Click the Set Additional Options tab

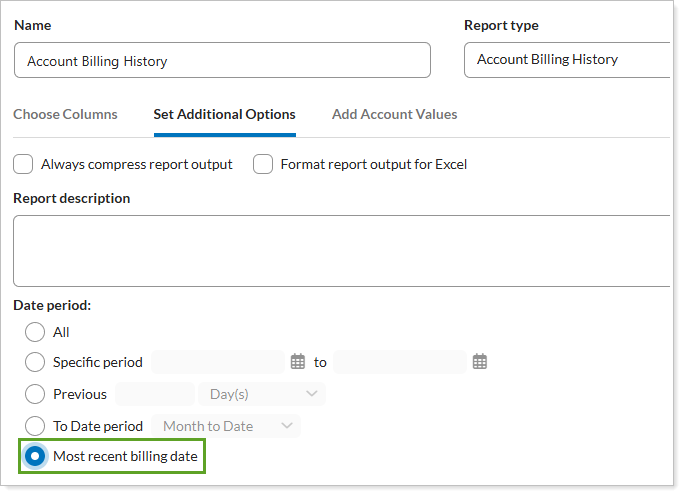pos(224,114)
